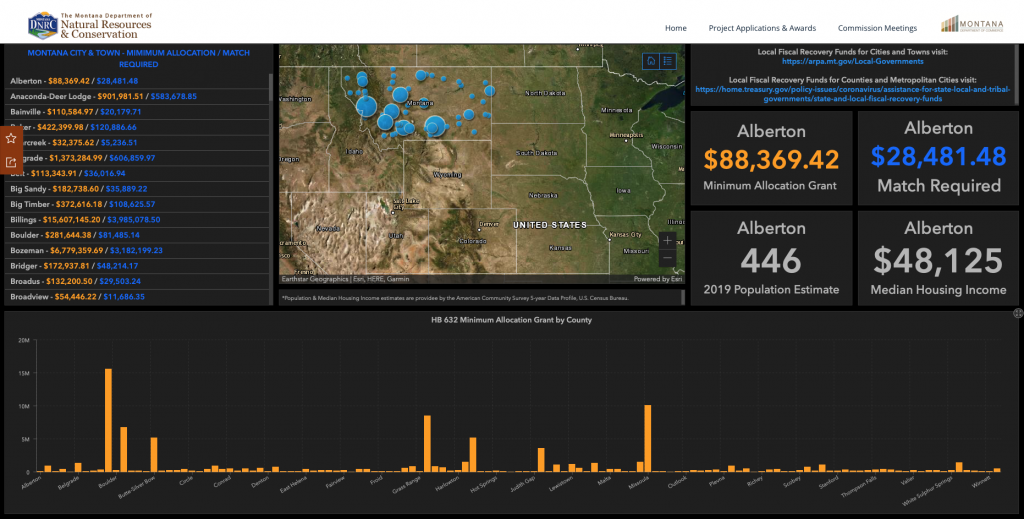
Task: Click the star bookmark icon on left edge
Action: tap(11, 138)
